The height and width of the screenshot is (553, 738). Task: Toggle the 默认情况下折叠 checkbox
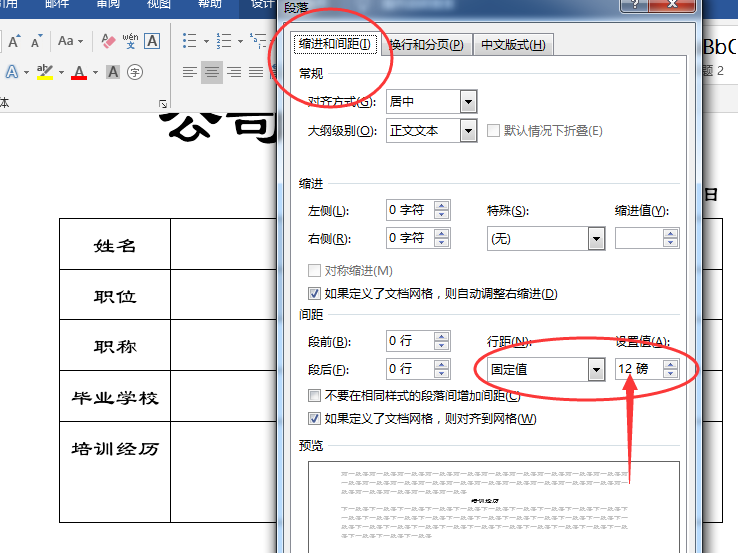(x=493, y=131)
